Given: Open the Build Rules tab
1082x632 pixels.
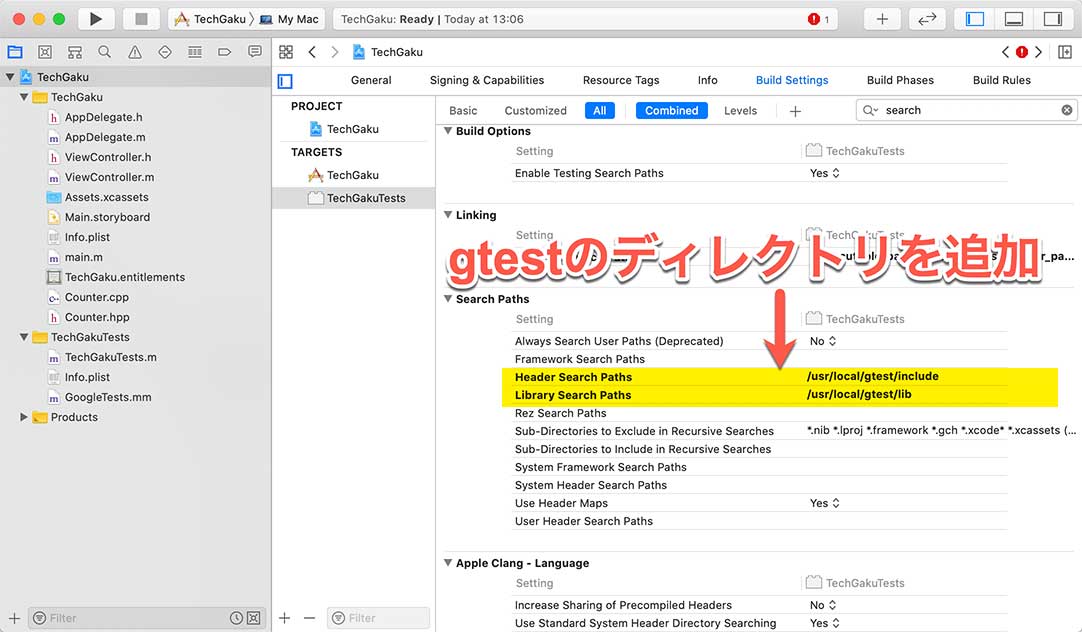Looking at the screenshot, I should tap(1001, 80).
